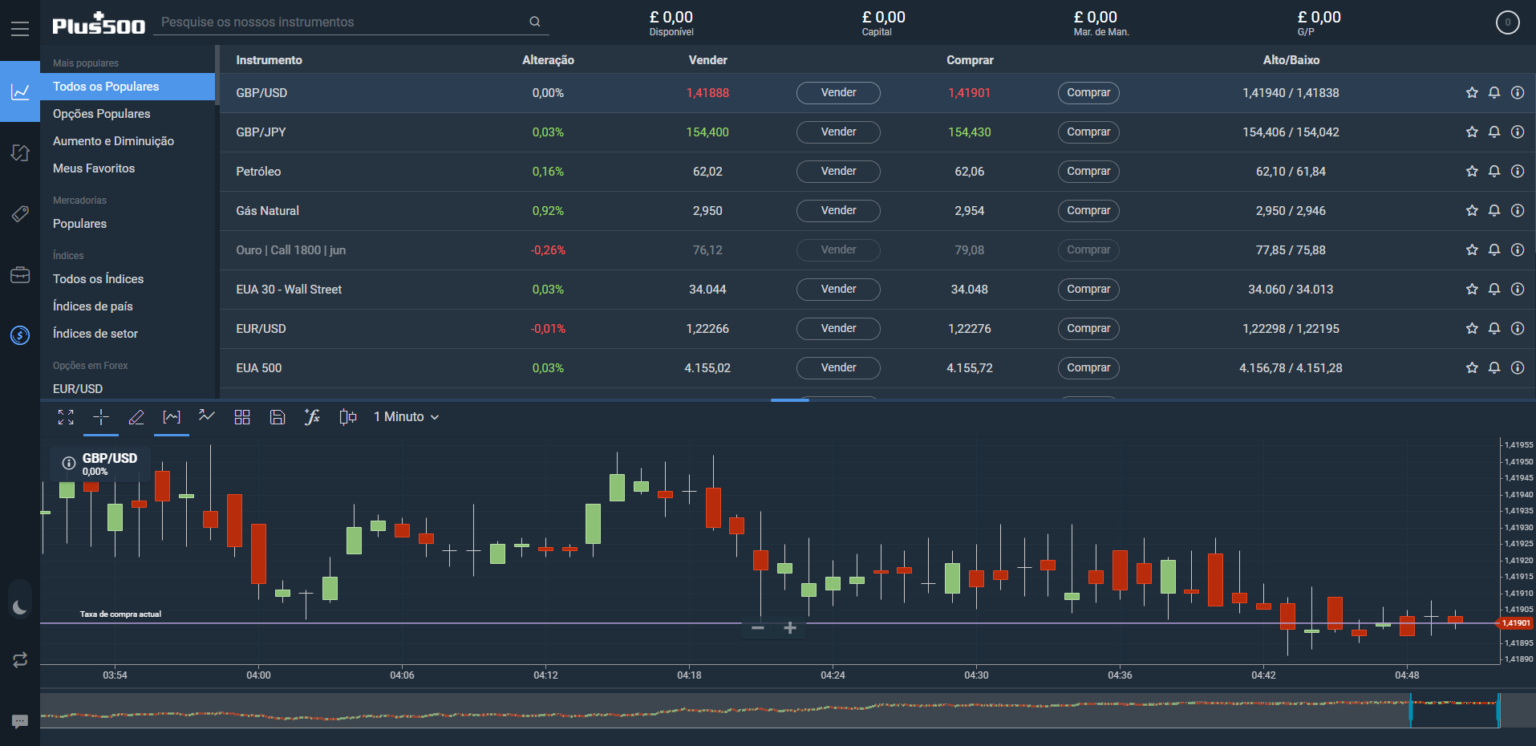Open the fx indicators icon
Screen dimensions: 1536x746
click(x=312, y=417)
